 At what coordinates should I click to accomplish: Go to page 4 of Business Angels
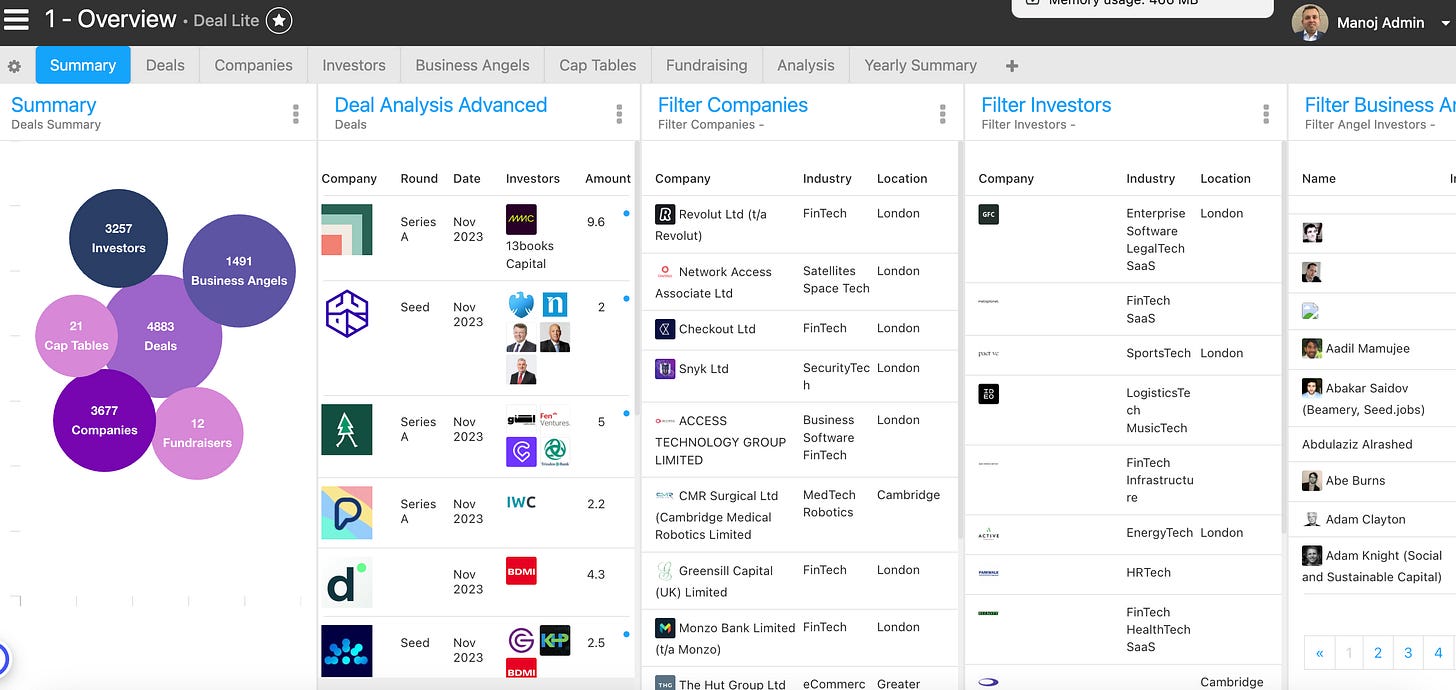1438,653
